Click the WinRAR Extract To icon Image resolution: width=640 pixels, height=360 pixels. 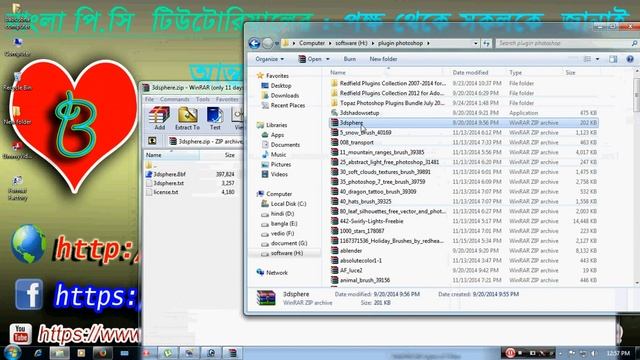point(187,118)
